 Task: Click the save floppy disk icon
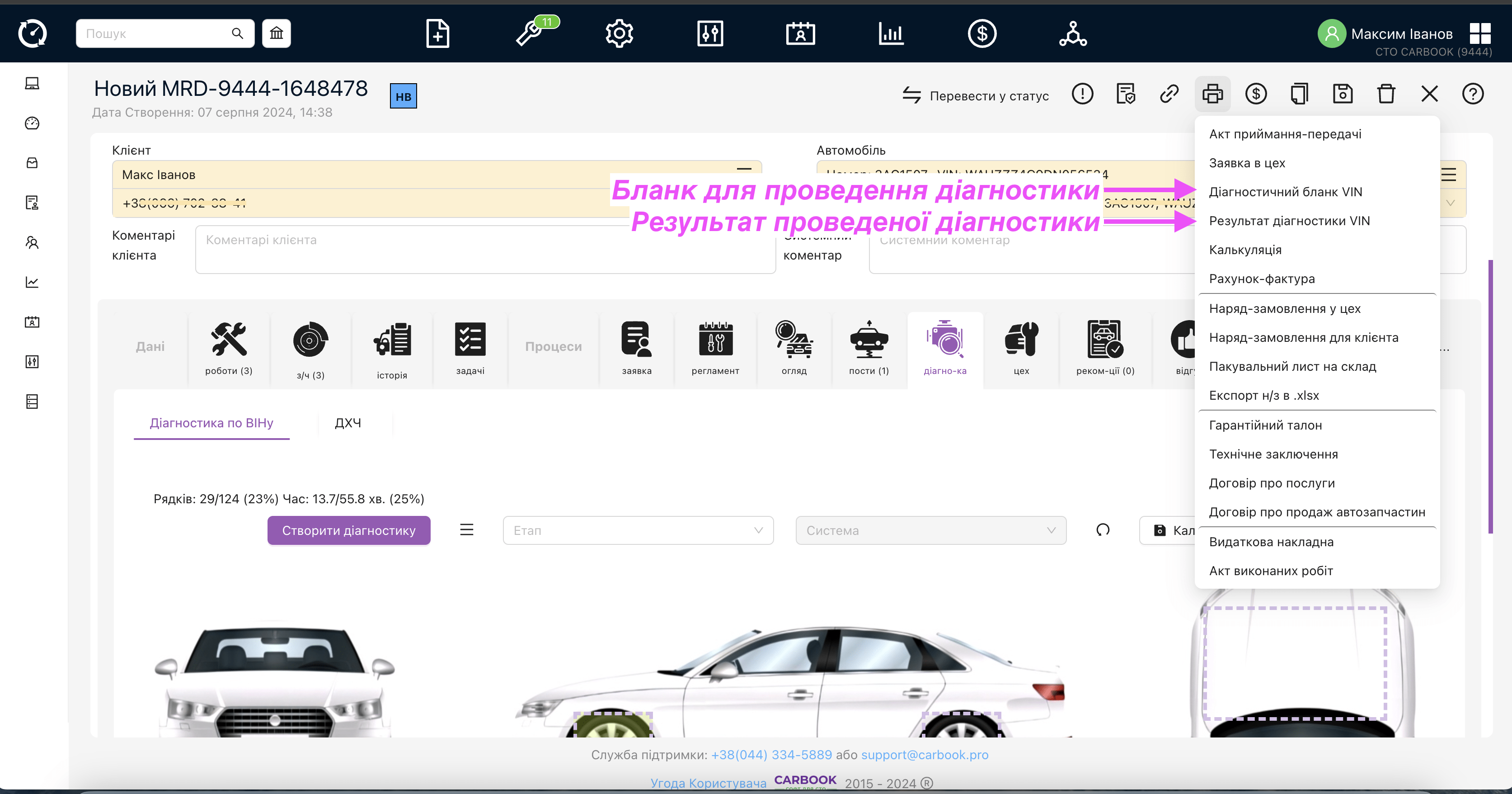1343,94
